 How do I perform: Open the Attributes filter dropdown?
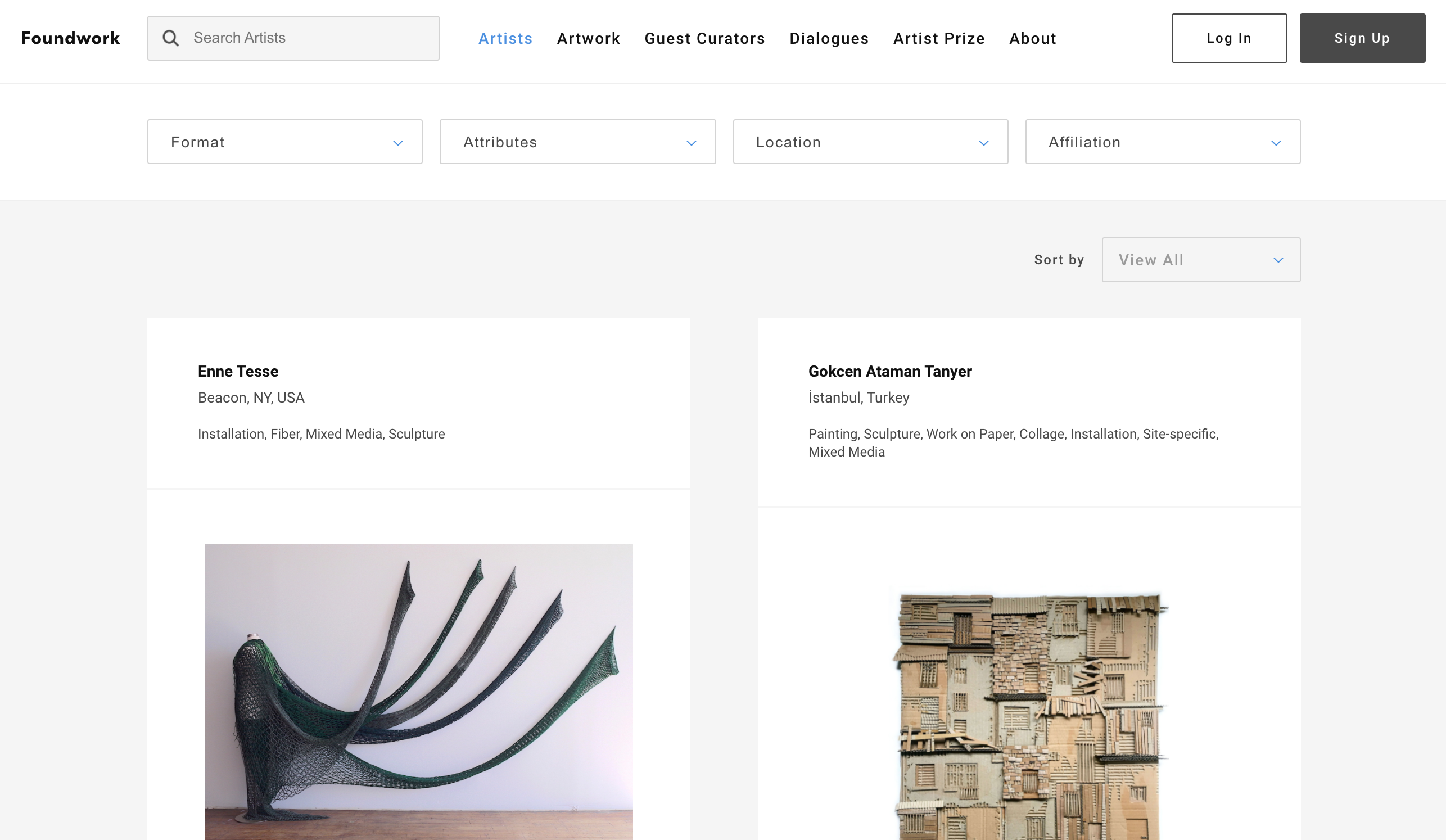click(x=577, y=142)
